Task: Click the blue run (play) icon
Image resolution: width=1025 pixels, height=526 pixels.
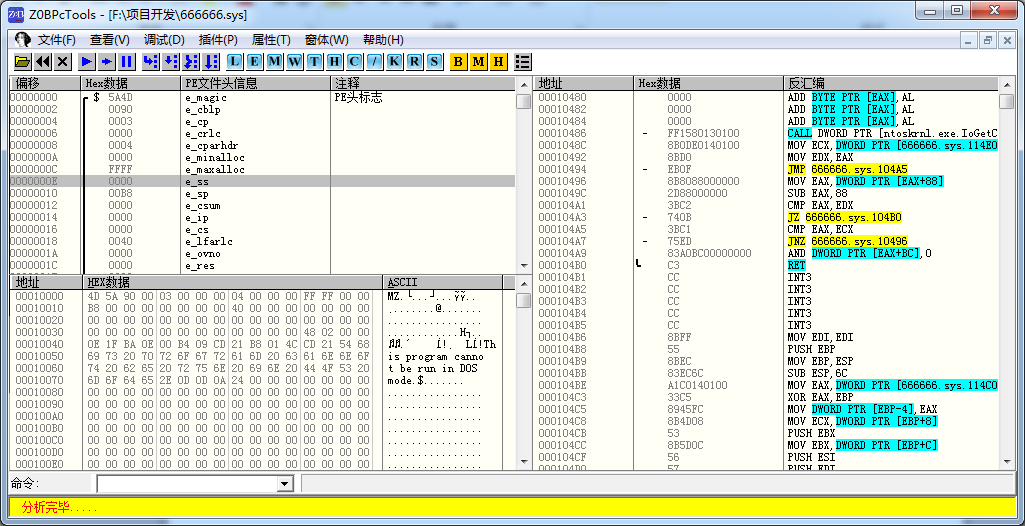Action: [x=86, y=62]
